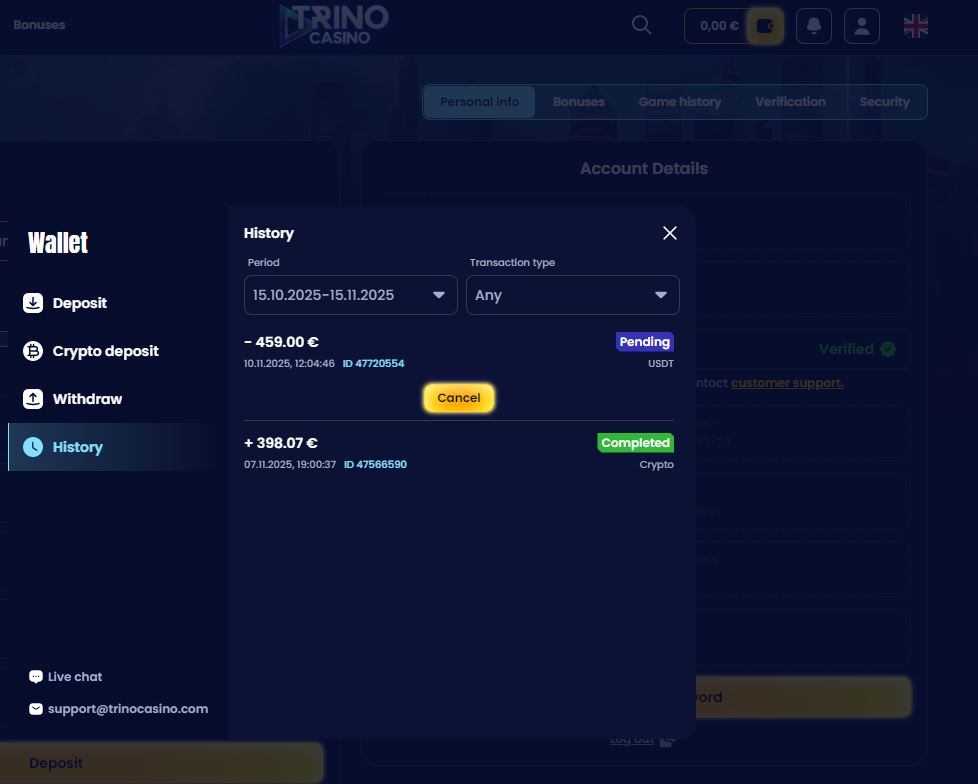The image size is (978, 784).
Task: Click the customer support link
Action: tap(786, 383)
